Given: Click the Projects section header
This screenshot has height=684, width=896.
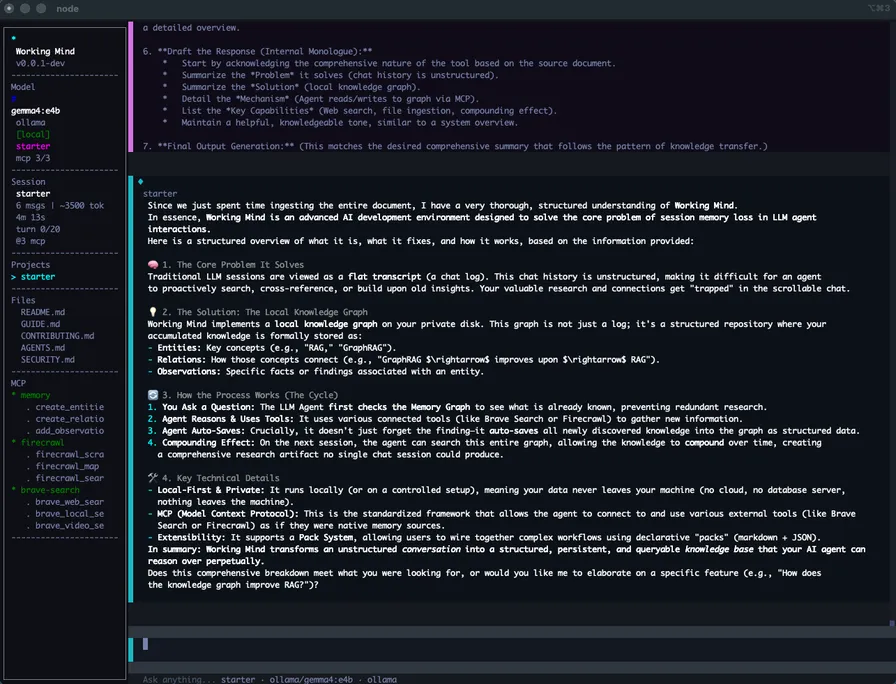Looking at the screenshot, I should pyautogui.click(x=30, y=265).
